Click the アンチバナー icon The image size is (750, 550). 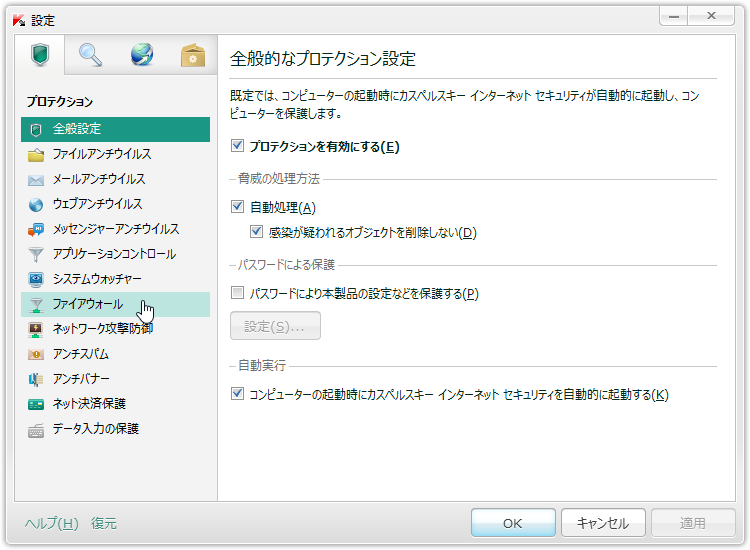click(x=36, y=379)
